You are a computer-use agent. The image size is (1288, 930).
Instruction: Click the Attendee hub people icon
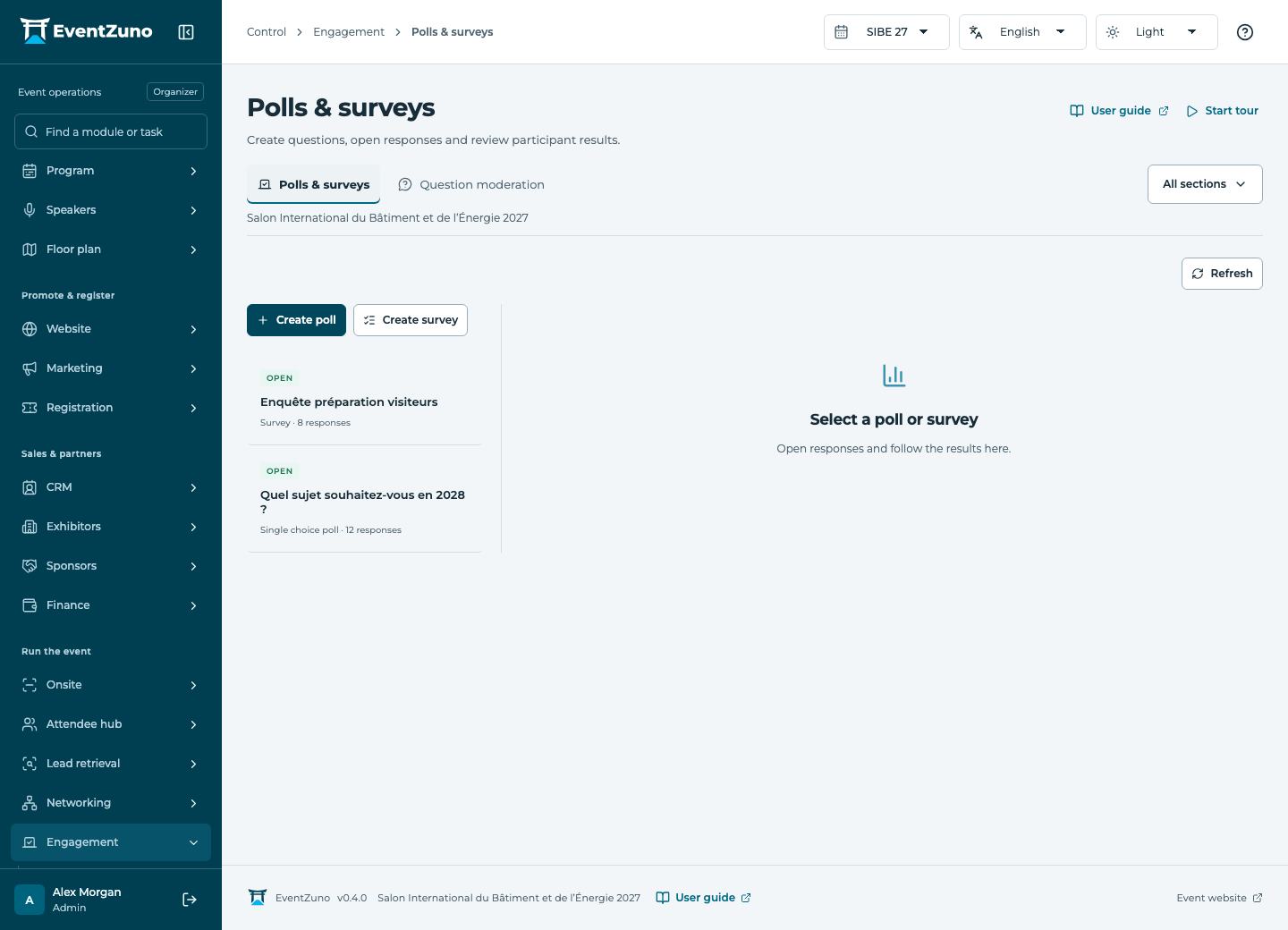click(x=30, y=724)
